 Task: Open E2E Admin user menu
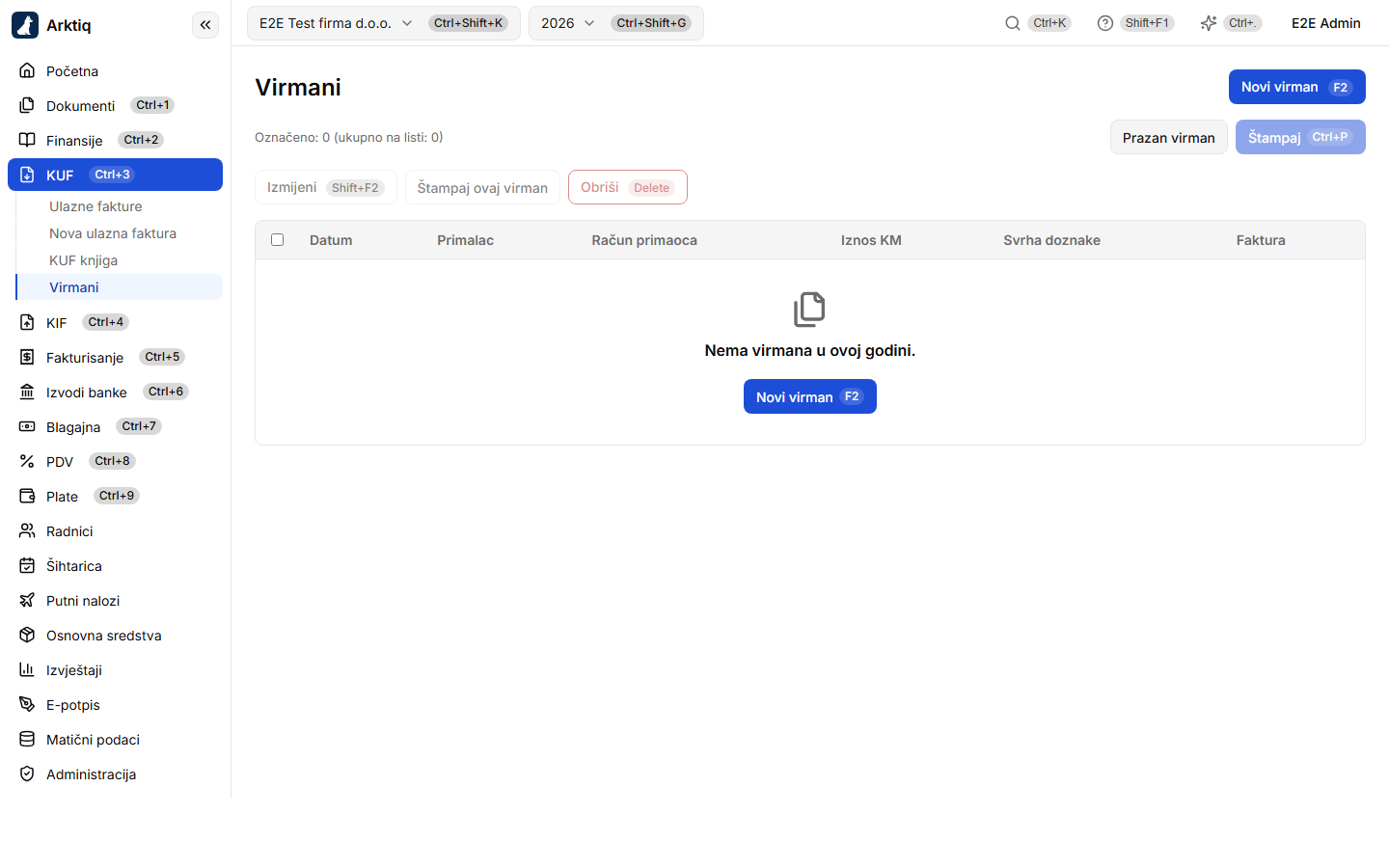click(x=1325, y=23)
